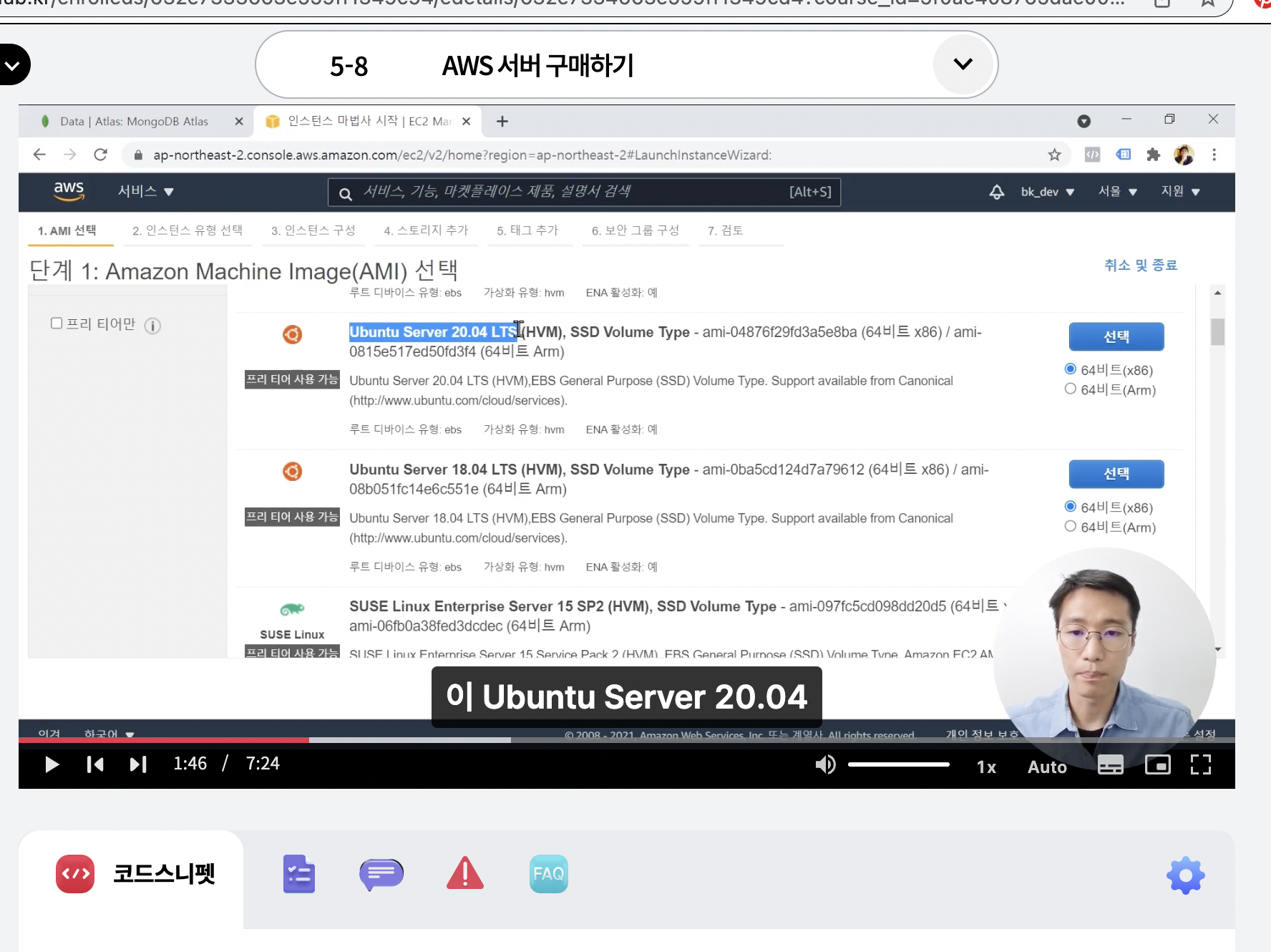1271x952 pixels.
Task: Switch to the MongoDB Atlas browser tab
Action: pos(133,122)
